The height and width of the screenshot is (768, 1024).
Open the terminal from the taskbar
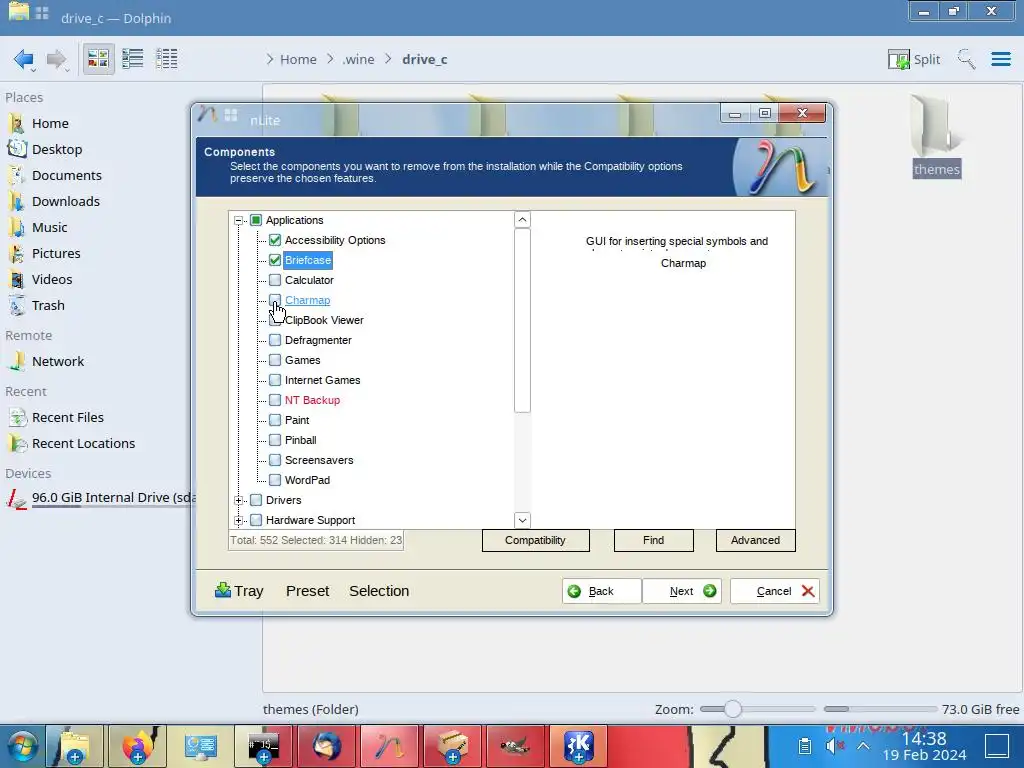coord(263,746)
